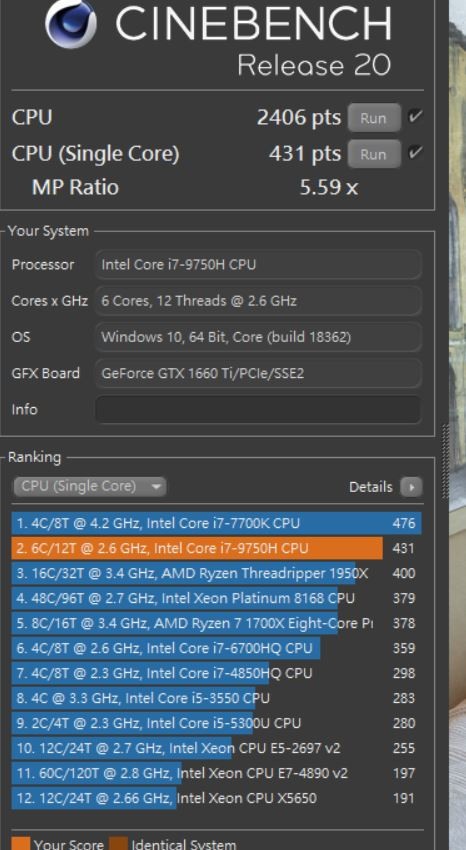
Task: Run the CPU (Single Core) benchmark
Action: (x=373, y=154)
